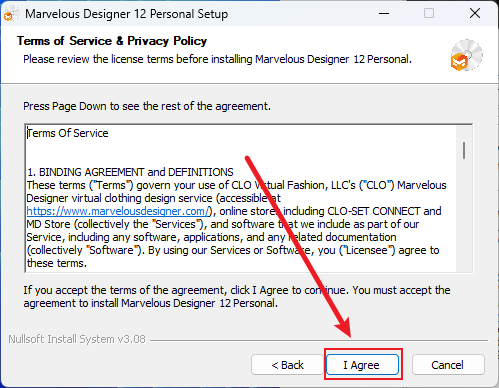Click I Agree to accept the terms
The width and height of the screenshot is (499, 388).
(362, 365)
